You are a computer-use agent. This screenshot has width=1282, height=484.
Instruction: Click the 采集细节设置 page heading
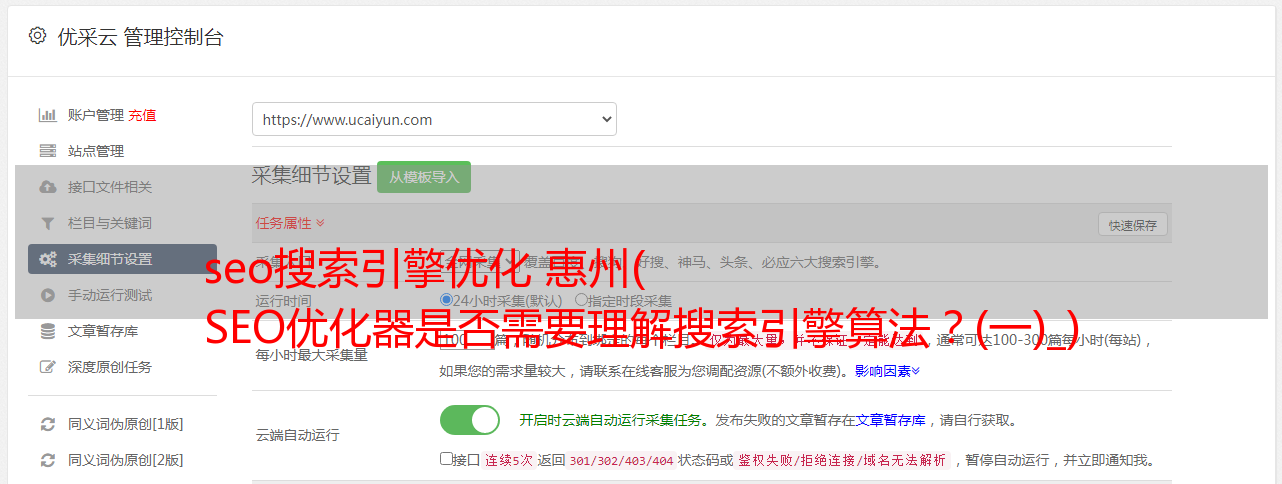click(x=312, y=176)
